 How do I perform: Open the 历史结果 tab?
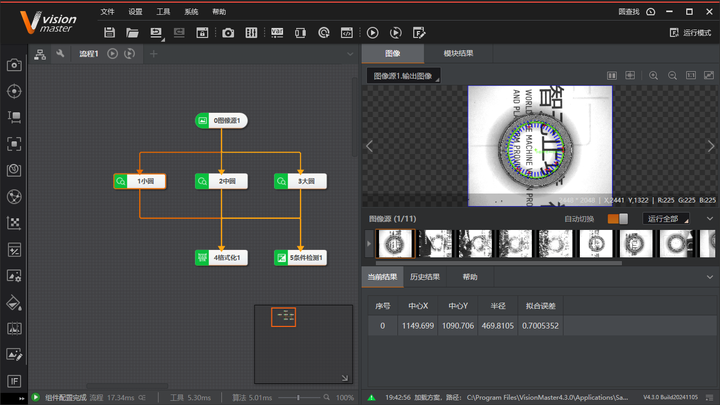(x=425, y=277)
